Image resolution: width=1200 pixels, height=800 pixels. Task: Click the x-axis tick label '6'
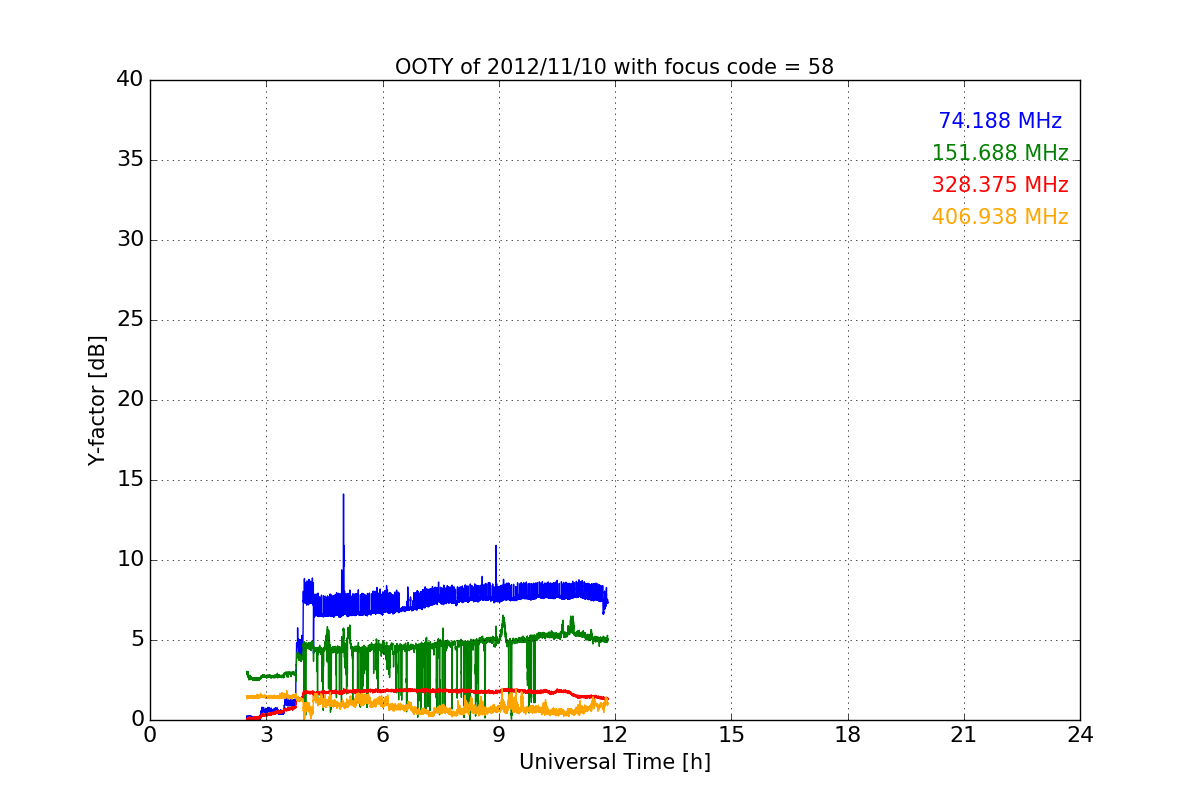point(382,735)
